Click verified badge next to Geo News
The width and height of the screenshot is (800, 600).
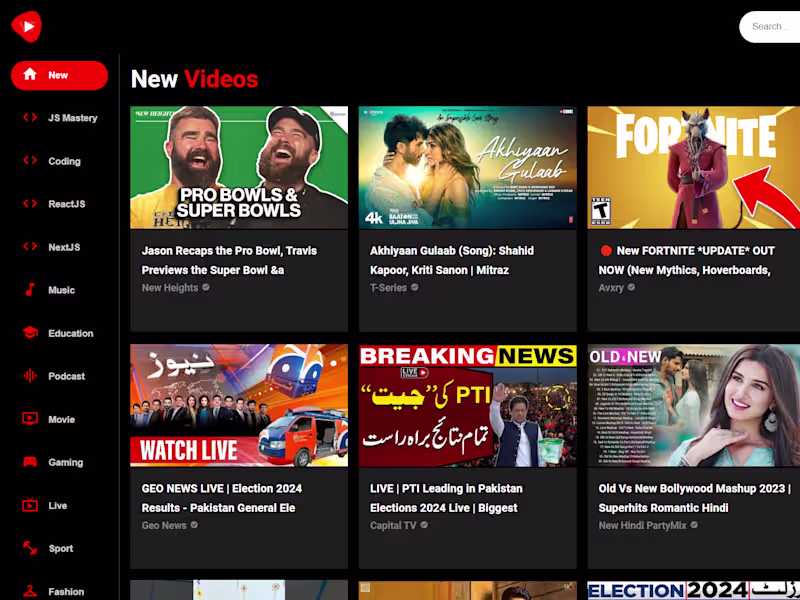click(x=194, y=524)
